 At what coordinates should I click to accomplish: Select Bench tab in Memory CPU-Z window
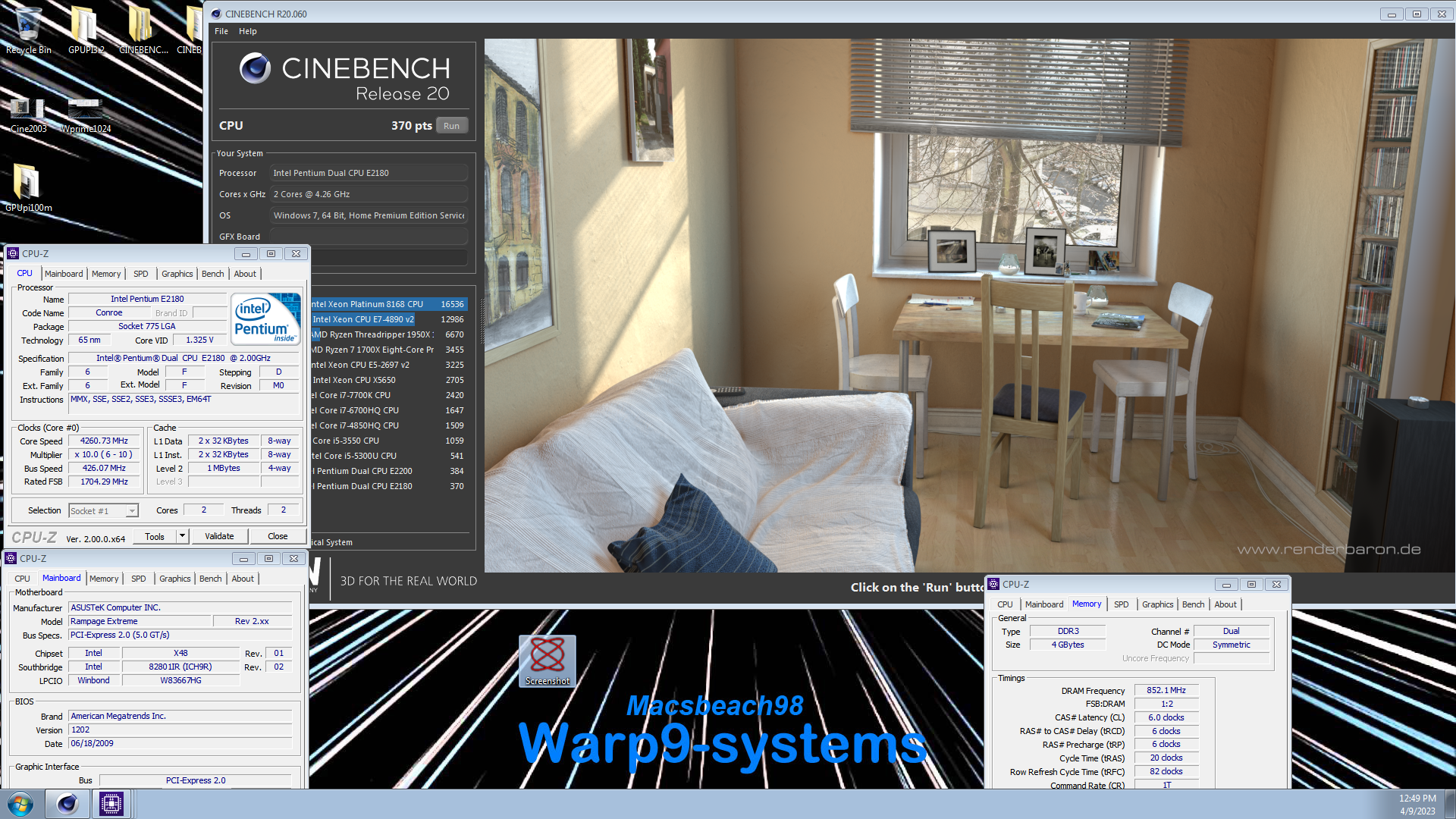click(x=1194, y=604)
